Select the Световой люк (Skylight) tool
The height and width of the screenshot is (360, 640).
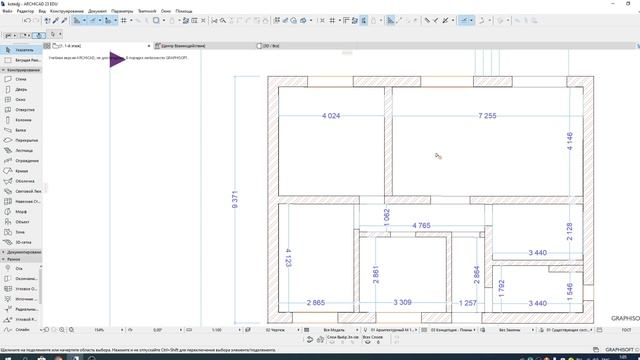click(21, 191)
